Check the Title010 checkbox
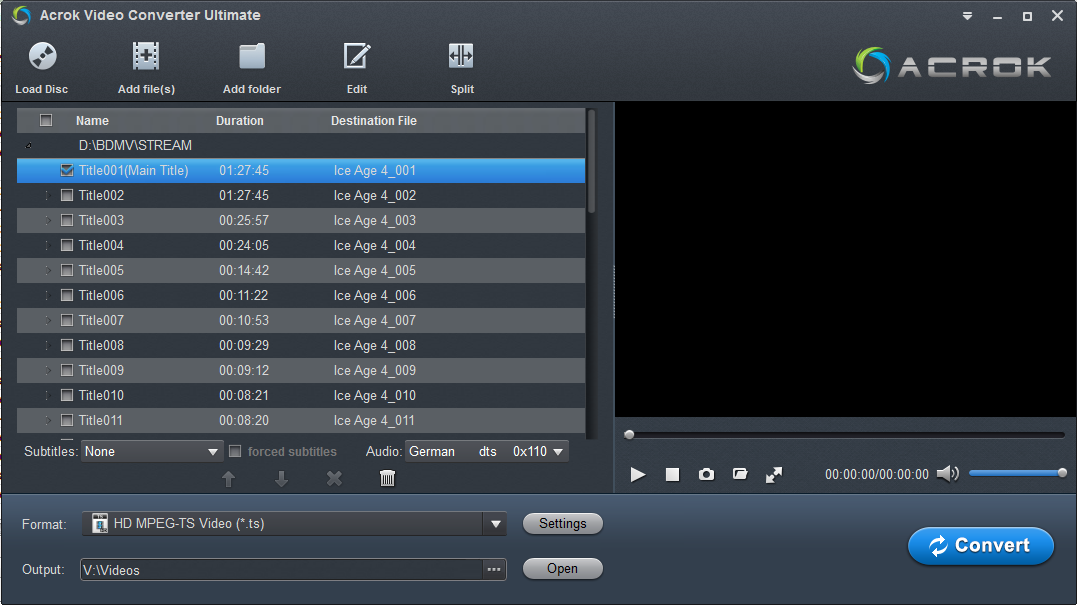The image size is (1077, 605). click(x=67, y=395)
